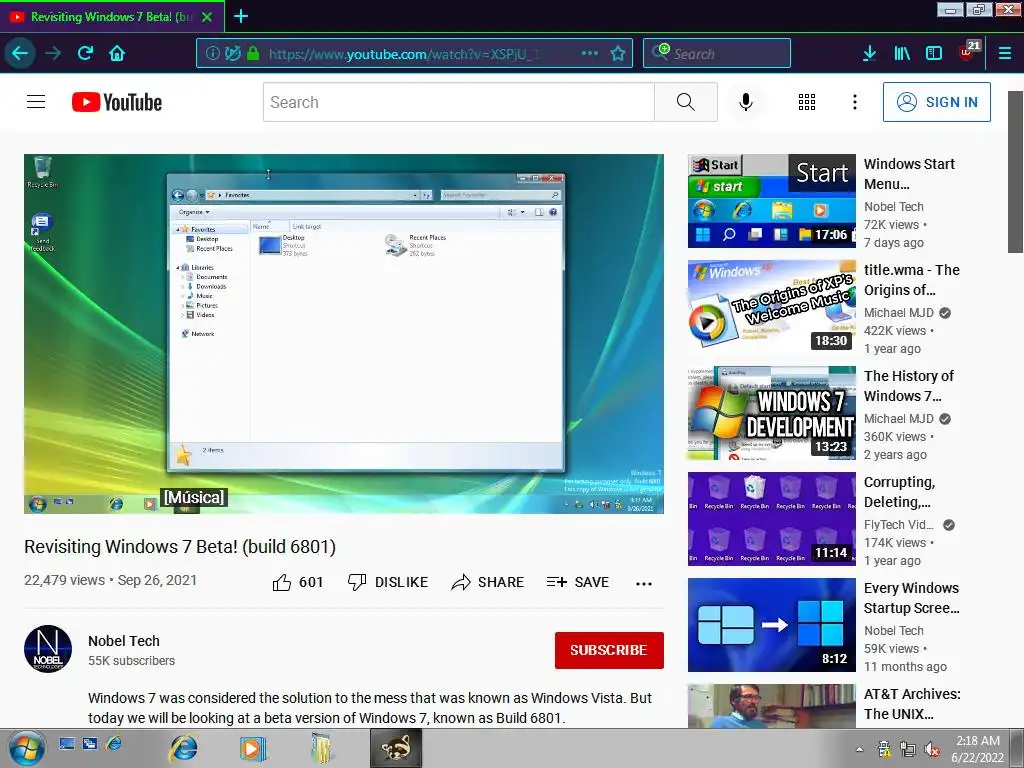This screenshot has width=1024, height=768.
Task: Click the uBlock extension icon with badge 21
Action: (968, 52)
